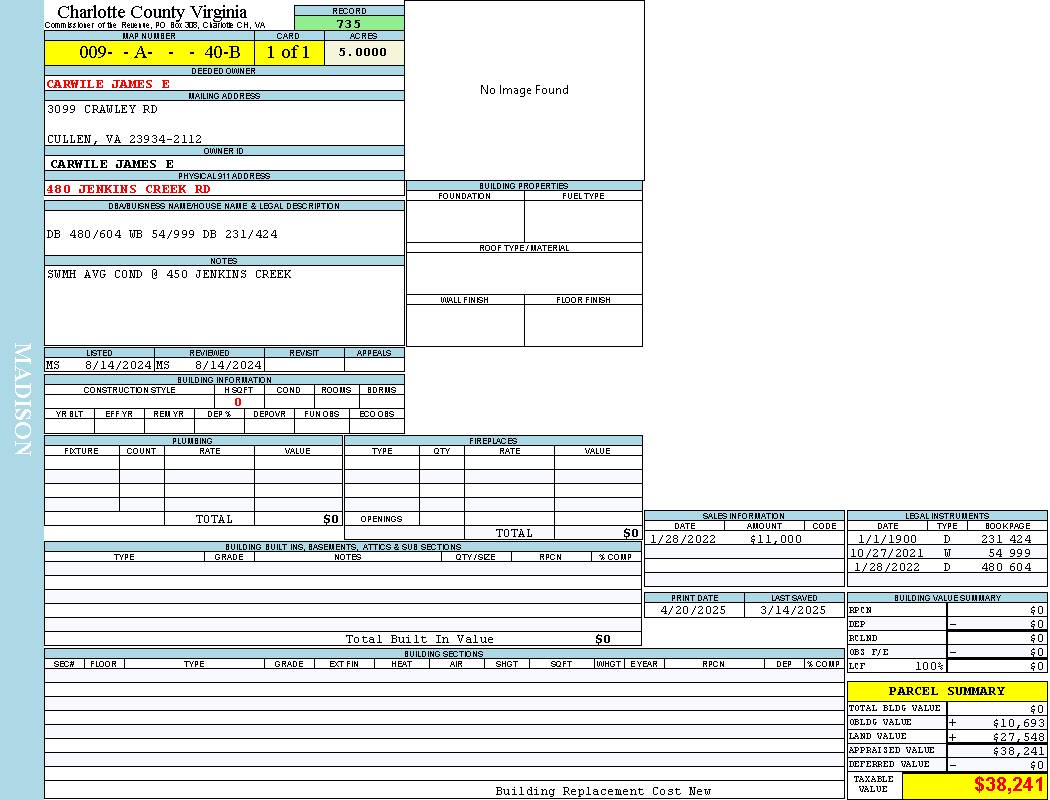Click the No Image Found placeholder

coord(524,90)
